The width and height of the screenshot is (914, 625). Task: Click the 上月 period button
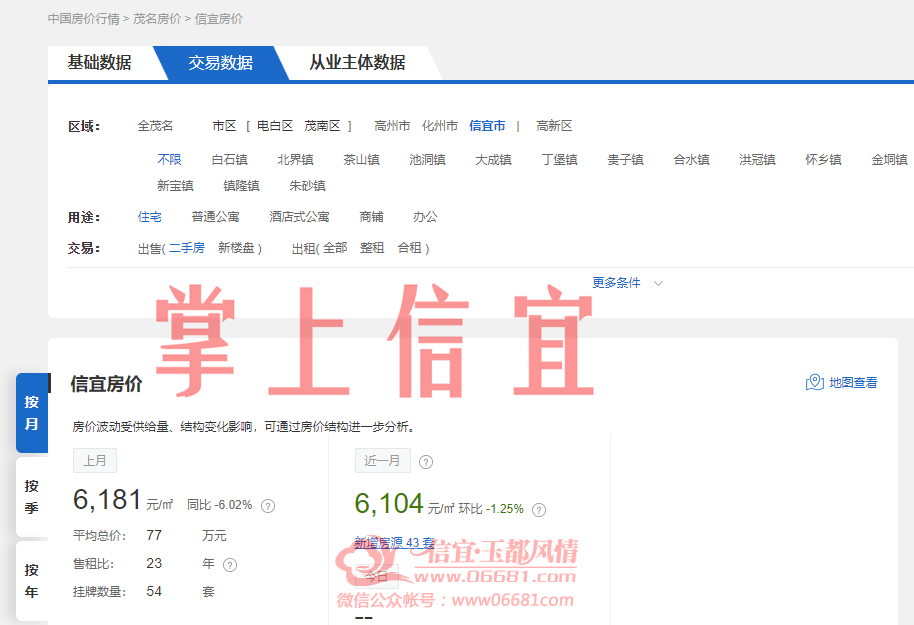pos(95,461)
